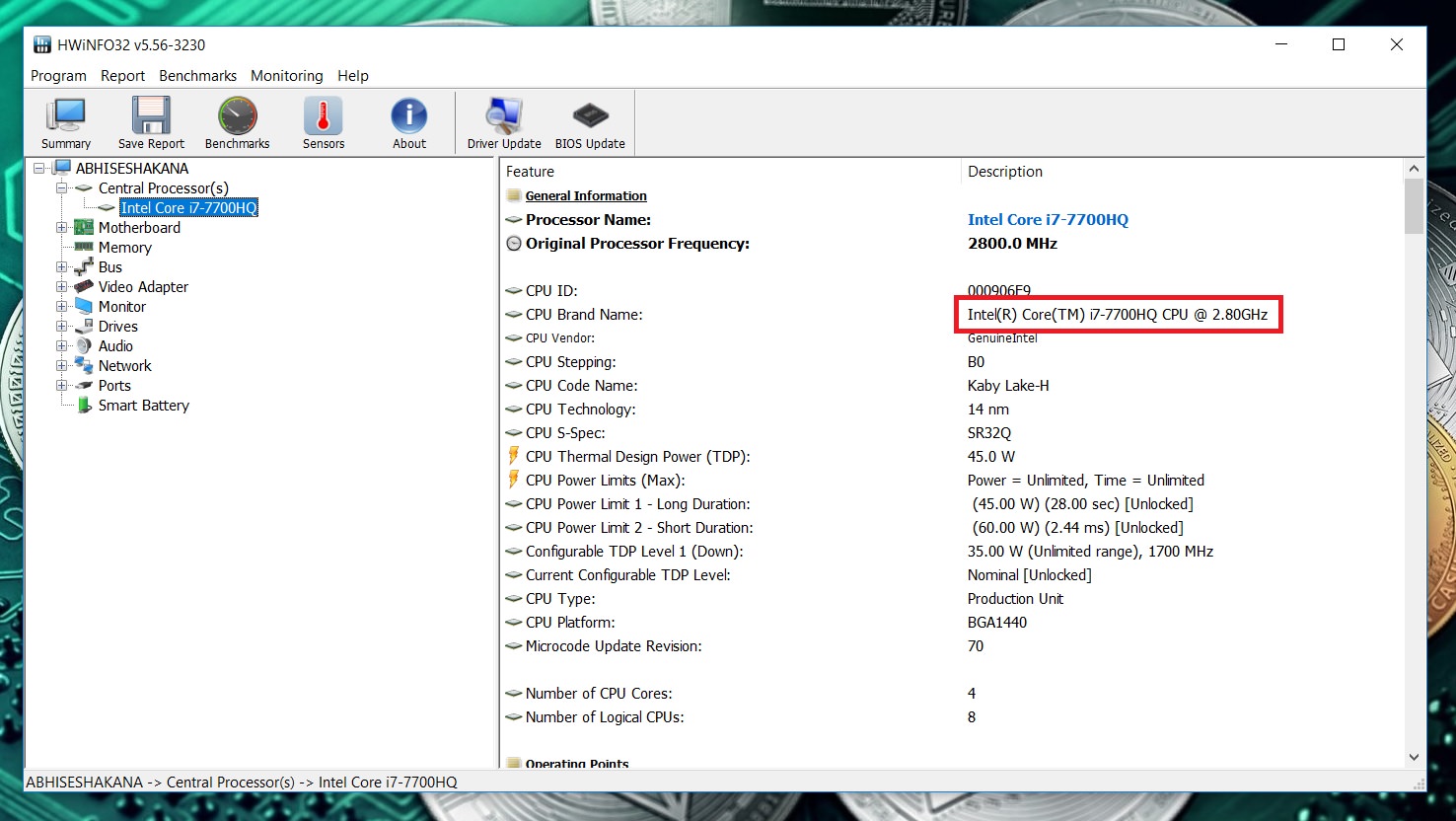Click the blue Intel Core i7-7700HQ description value
1456x821 pixels.
pyautogui.click(x=1048, y=220)
